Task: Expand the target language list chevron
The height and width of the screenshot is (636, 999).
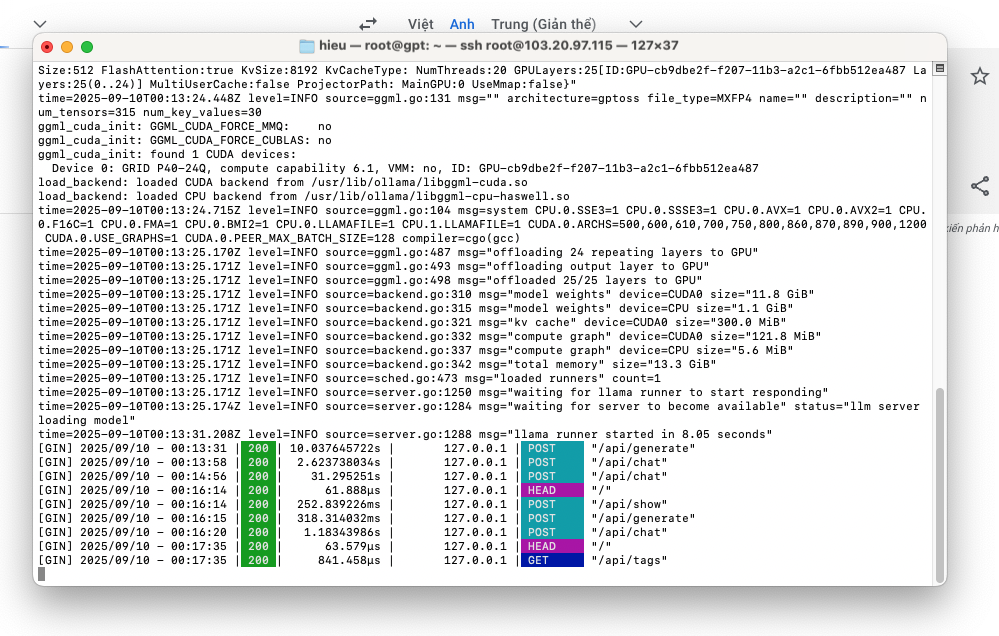Action: tap(635, 24)
